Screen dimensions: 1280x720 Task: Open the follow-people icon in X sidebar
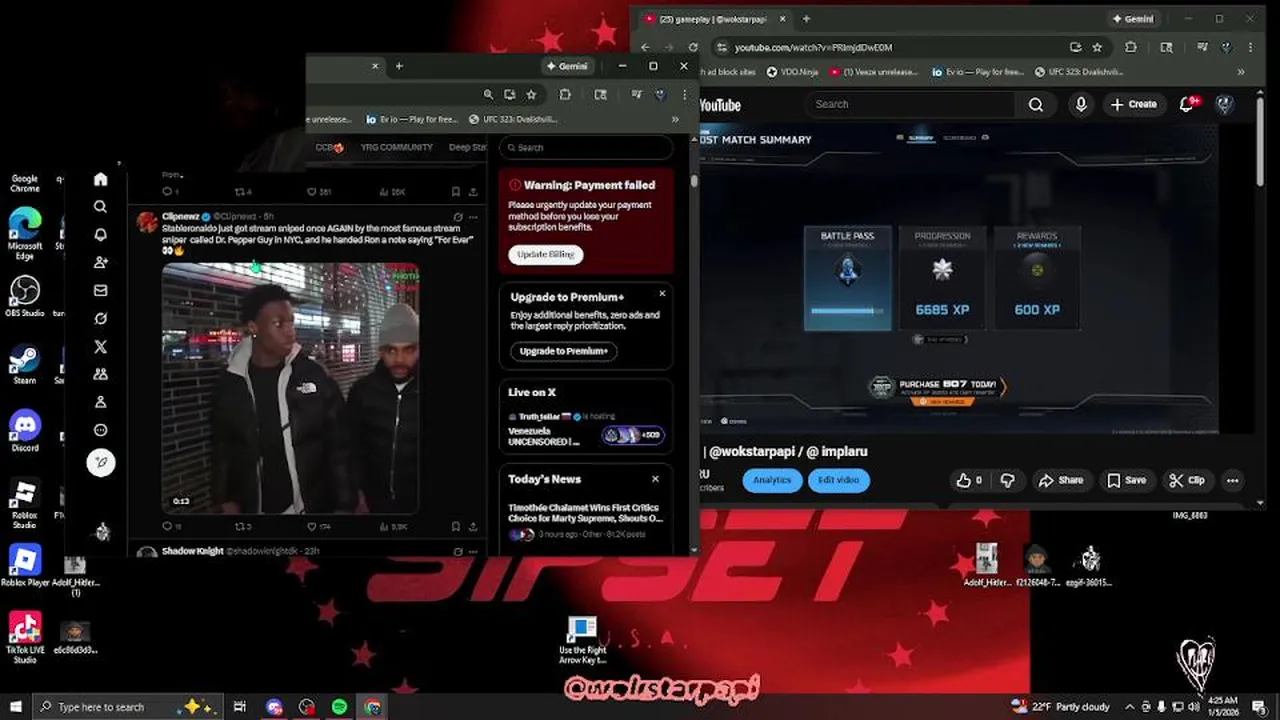(x=100, y=263)
